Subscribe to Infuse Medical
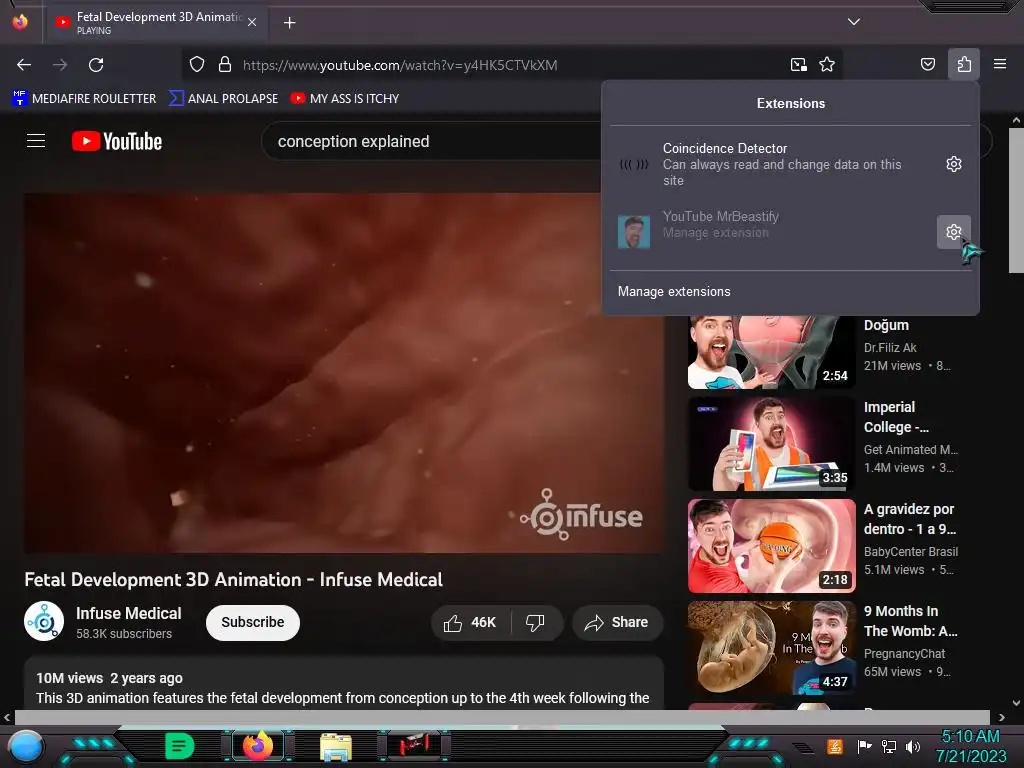This screenshot has height=768, width=1024. [253, 622]
